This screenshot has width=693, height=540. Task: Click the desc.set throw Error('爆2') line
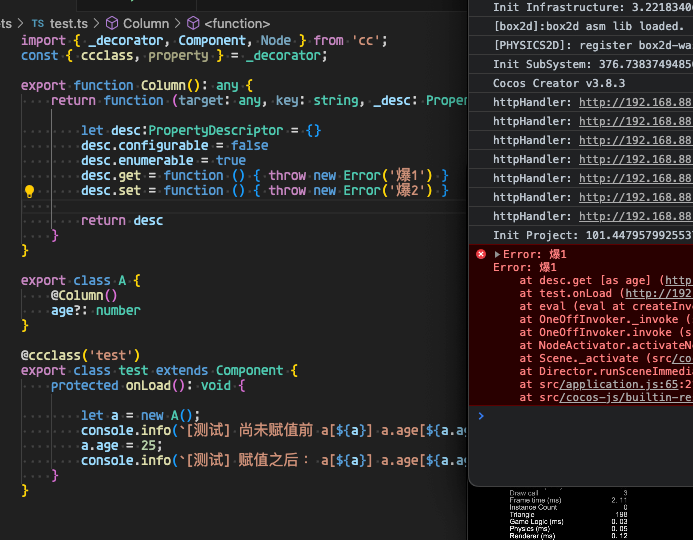(x=265, y=190)
